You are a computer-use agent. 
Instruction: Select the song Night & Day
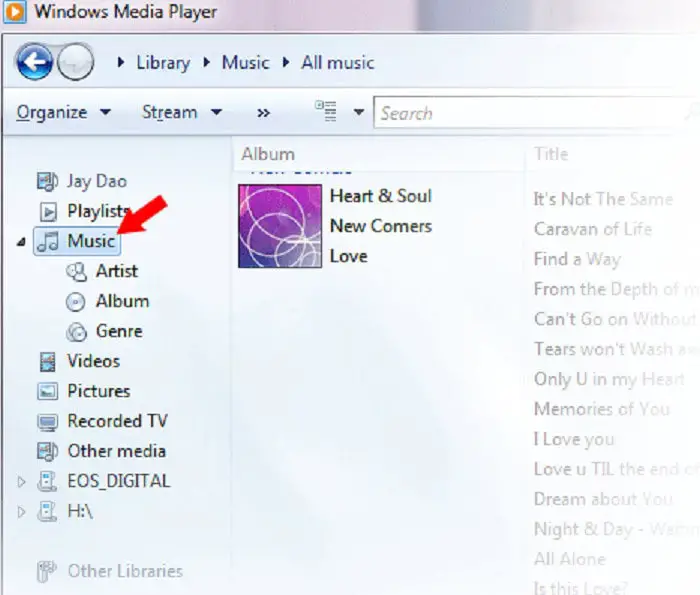(615, 529)
